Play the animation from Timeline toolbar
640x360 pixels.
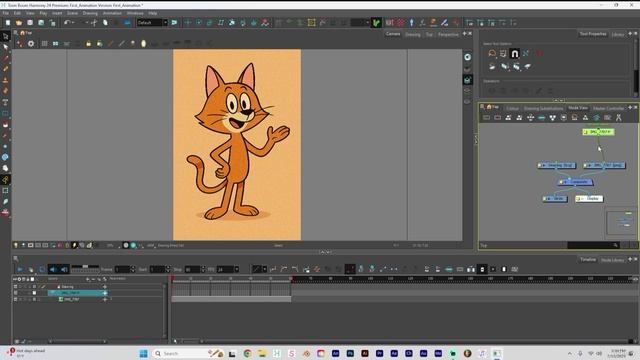(20, 269)
